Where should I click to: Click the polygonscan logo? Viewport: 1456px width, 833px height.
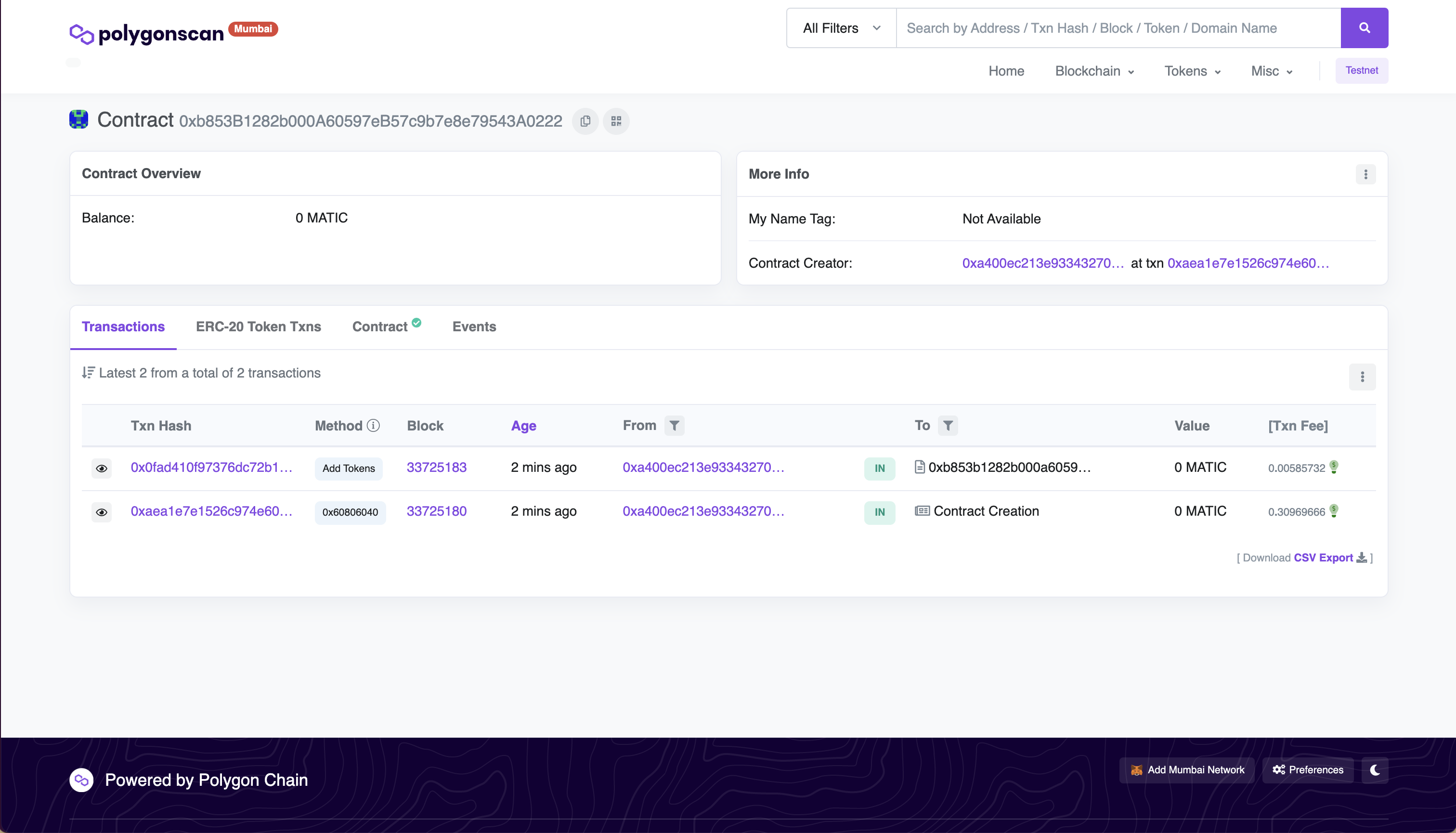pos(146,33)
